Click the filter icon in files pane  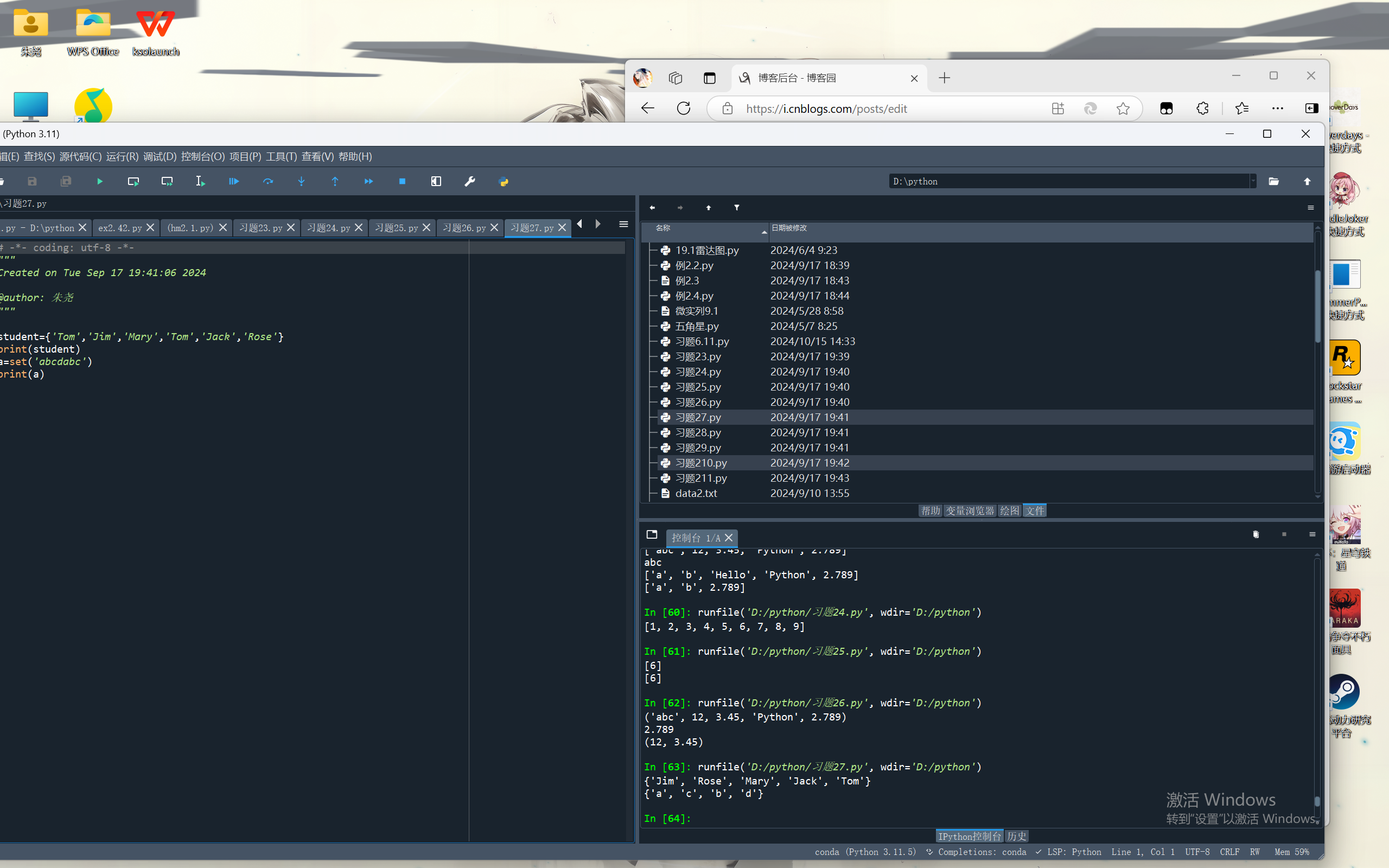[736, 207]
